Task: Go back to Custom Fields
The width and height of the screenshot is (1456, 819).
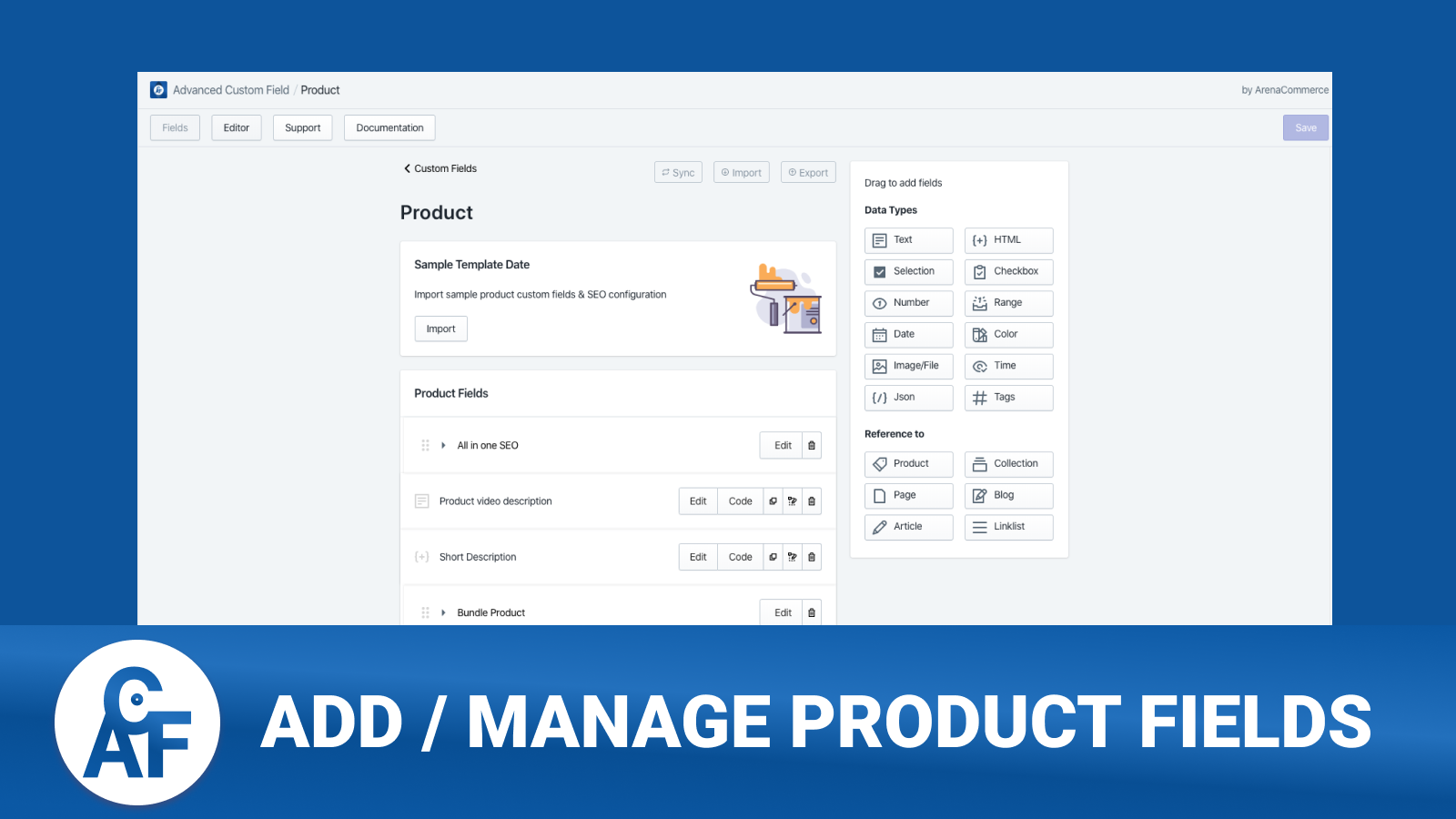Action: pos(440,168)
